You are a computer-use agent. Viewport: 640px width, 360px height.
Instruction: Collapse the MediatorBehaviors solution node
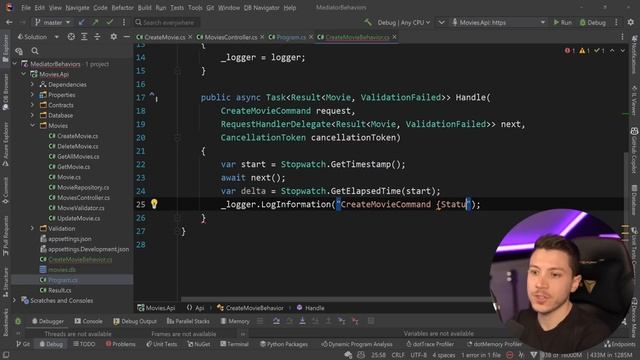click(x=15, y=64)
